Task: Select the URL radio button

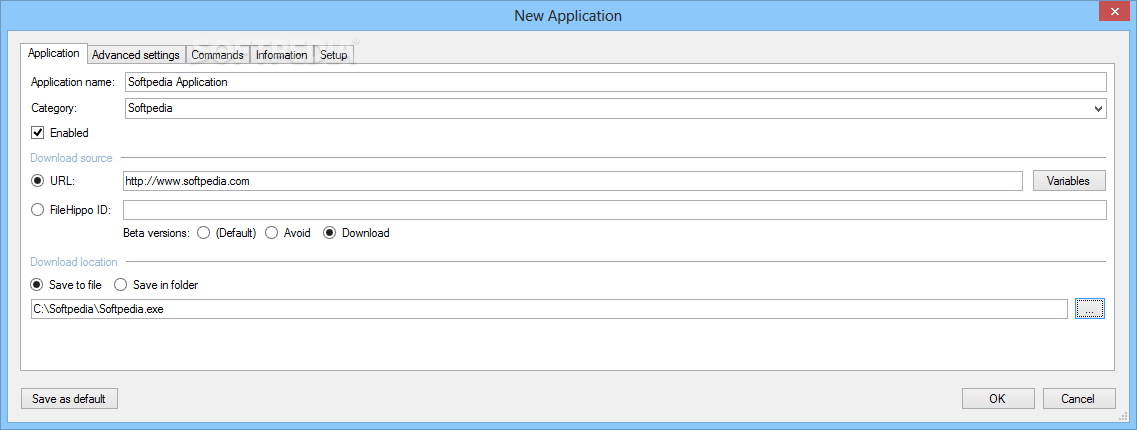Action: point(38,181)
